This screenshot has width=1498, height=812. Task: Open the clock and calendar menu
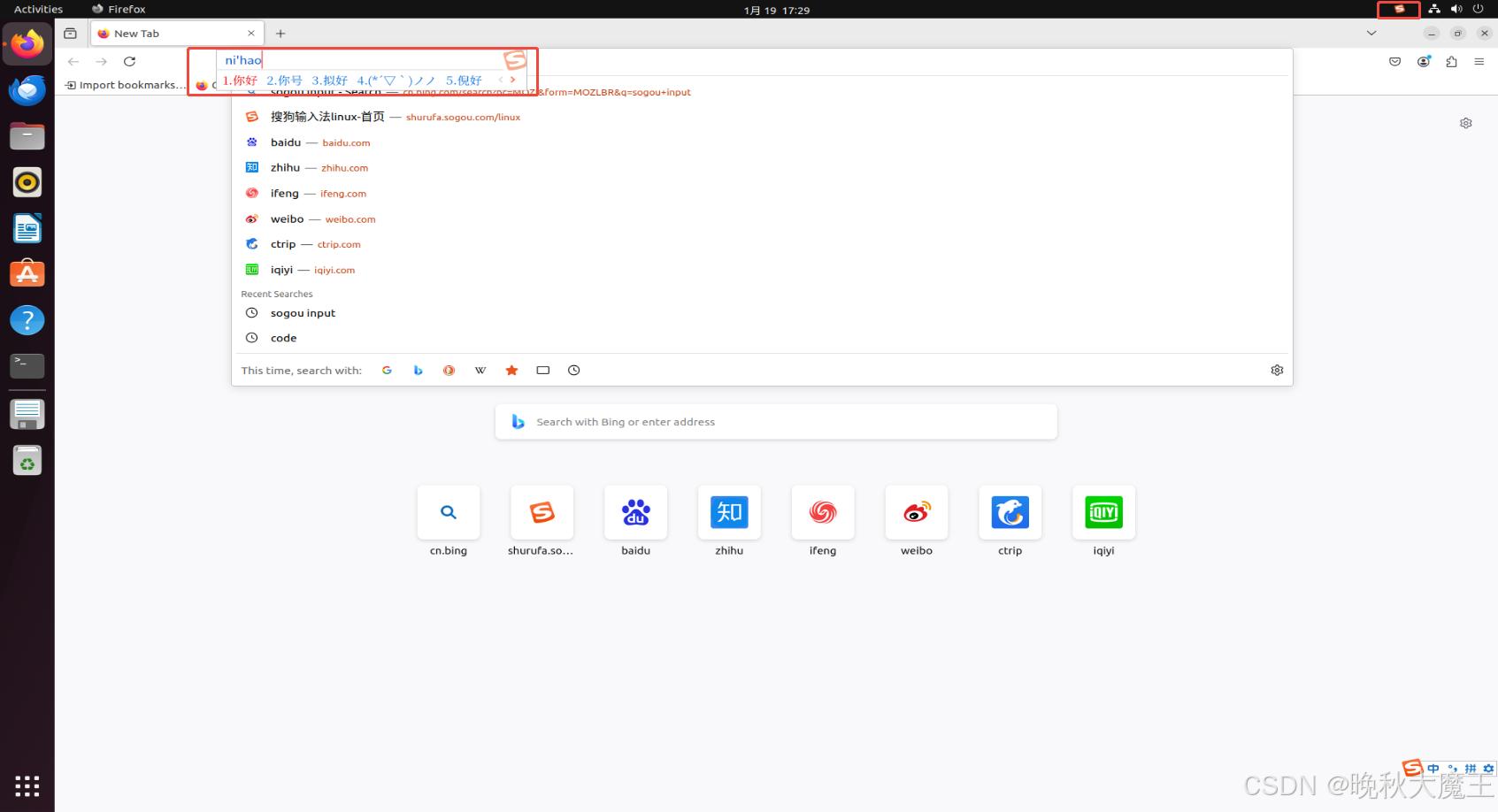coord(777,10)
